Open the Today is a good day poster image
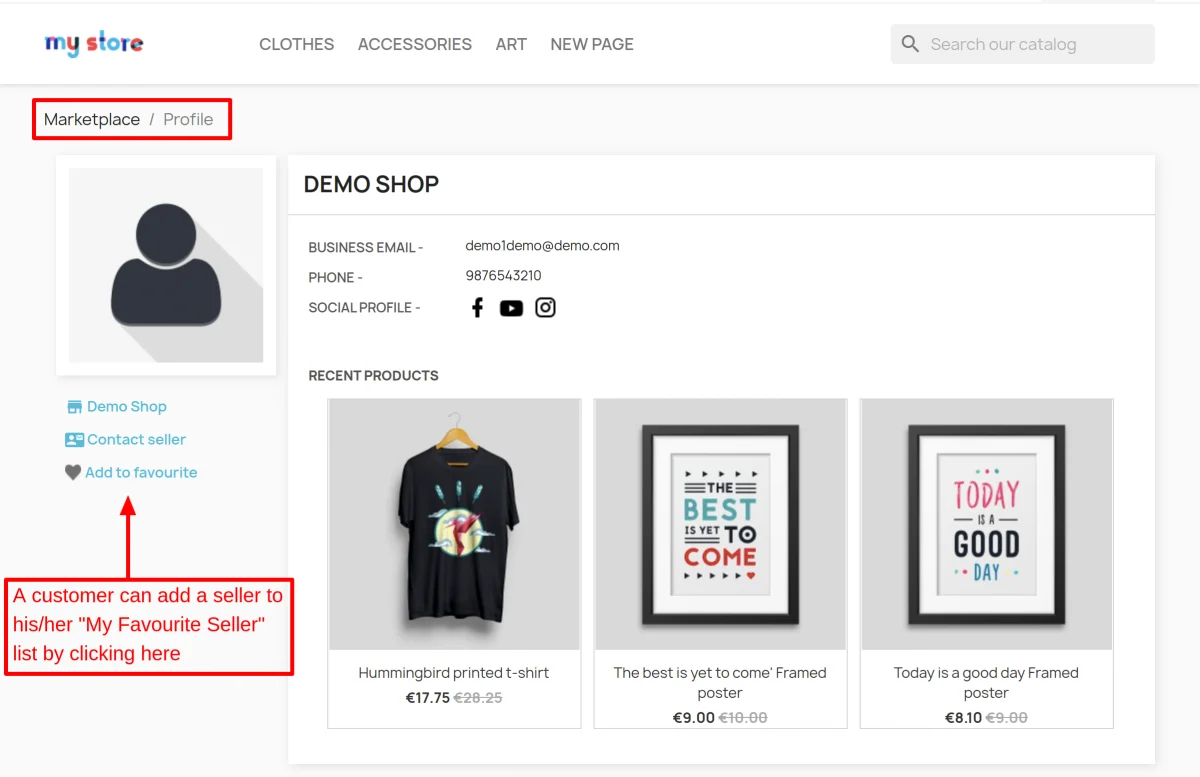This screenshot has width=1200, height=777. pyautogui.click(x=986, y=524)
